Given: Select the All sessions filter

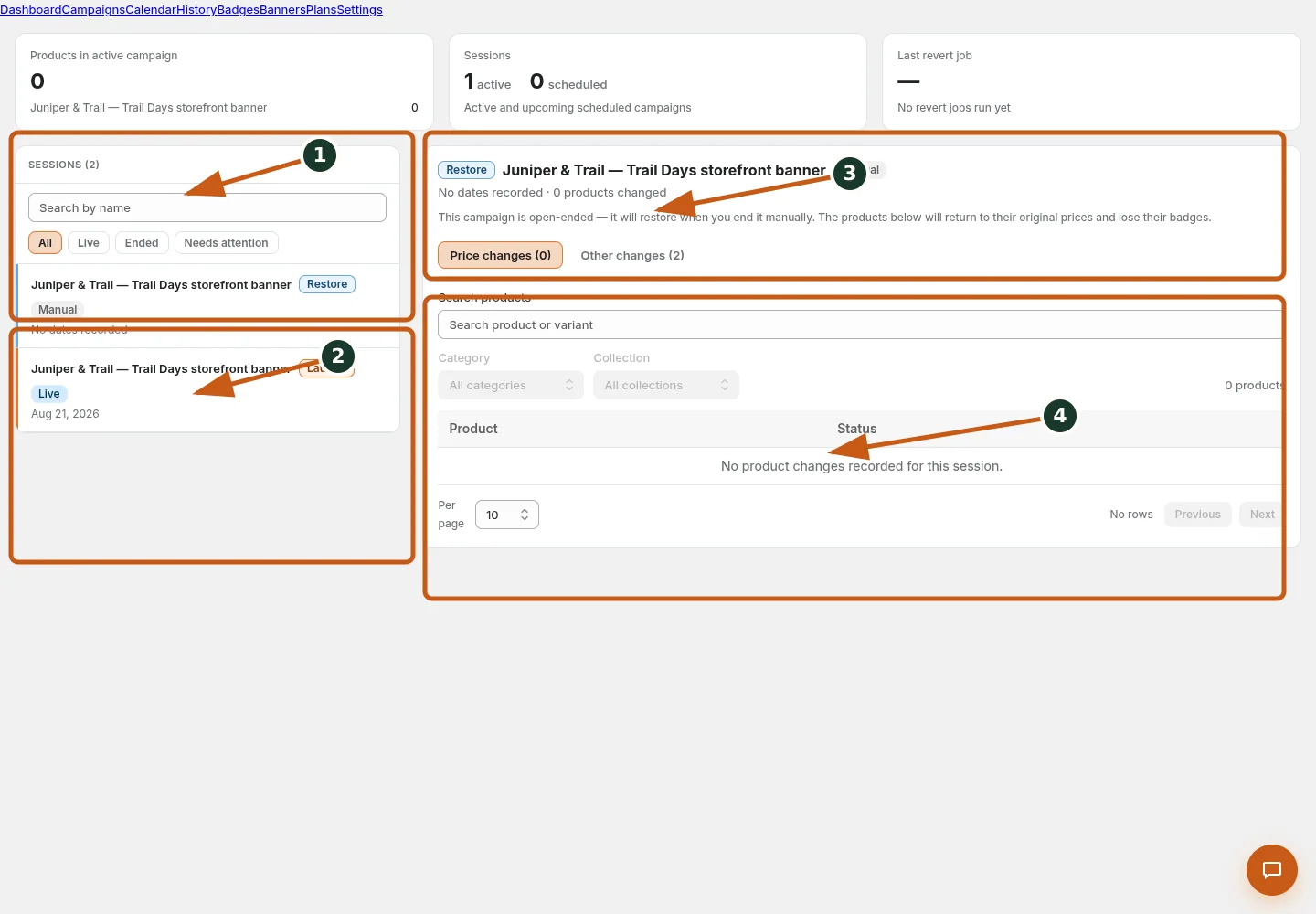Looking at the screenshot, I should click(x=45, y=243).
